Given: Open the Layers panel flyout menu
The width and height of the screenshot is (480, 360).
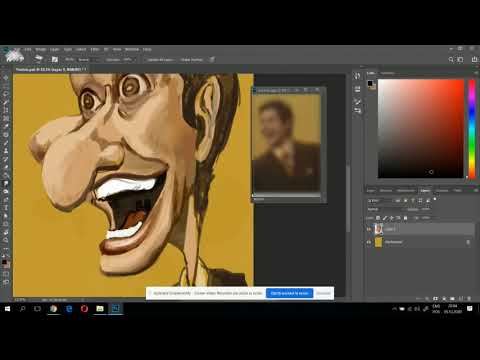Looking at the screenshot, I should click(x=476, y=191).
